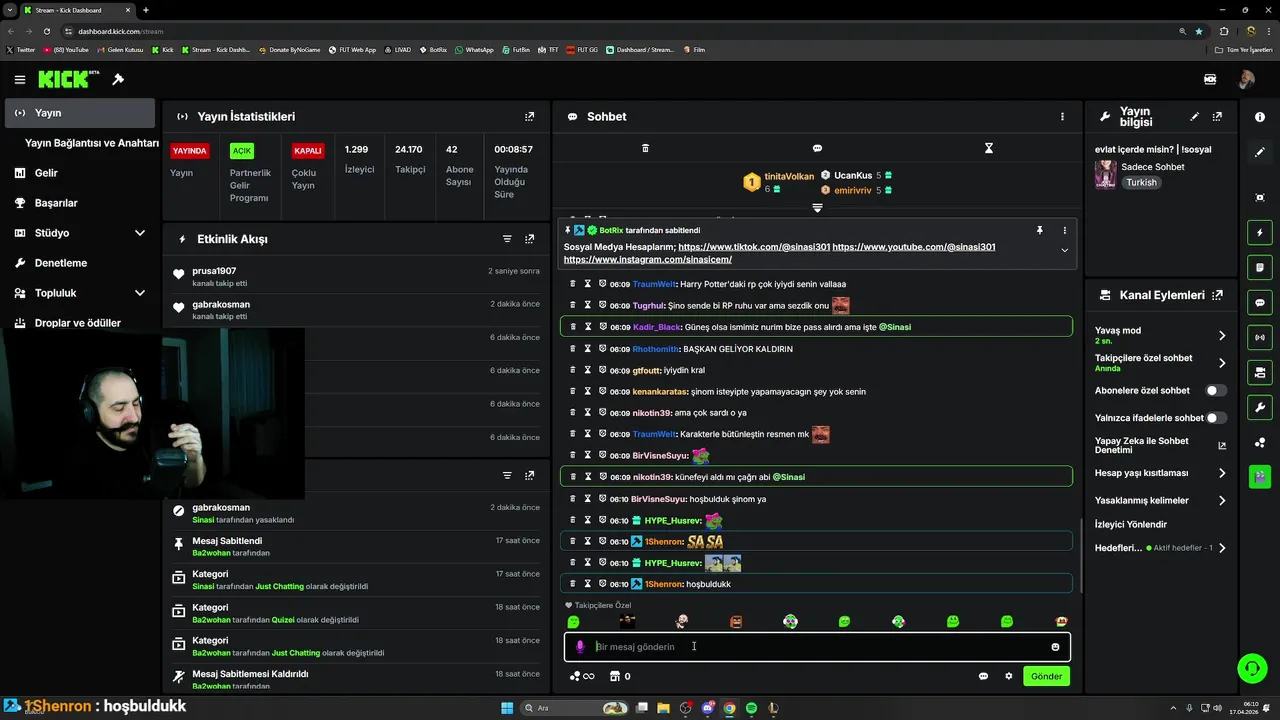Open filter options in Etkinlik Akışı

click(507, 239)
